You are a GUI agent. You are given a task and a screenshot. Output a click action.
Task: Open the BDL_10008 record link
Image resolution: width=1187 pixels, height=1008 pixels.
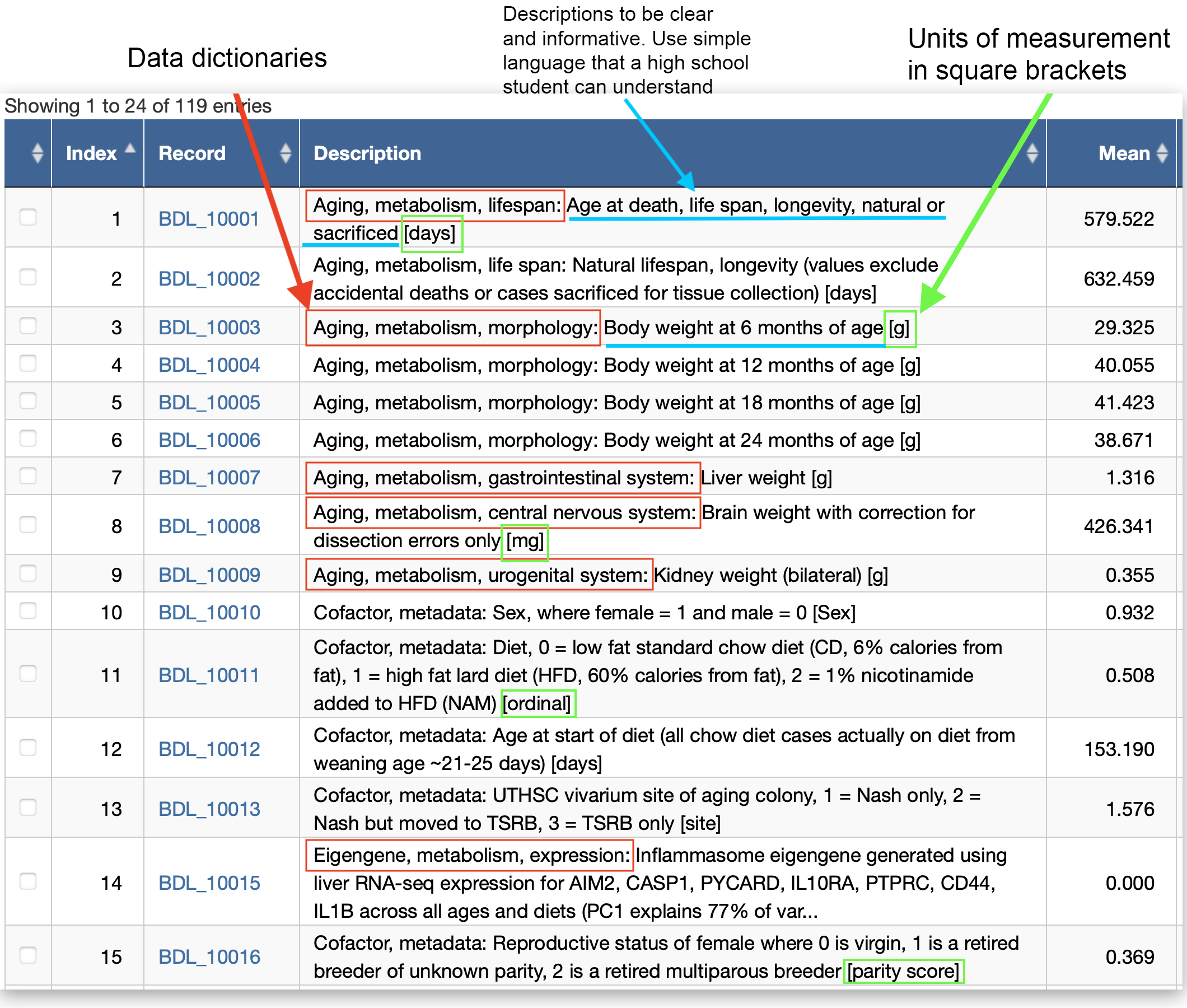point(209,526)
